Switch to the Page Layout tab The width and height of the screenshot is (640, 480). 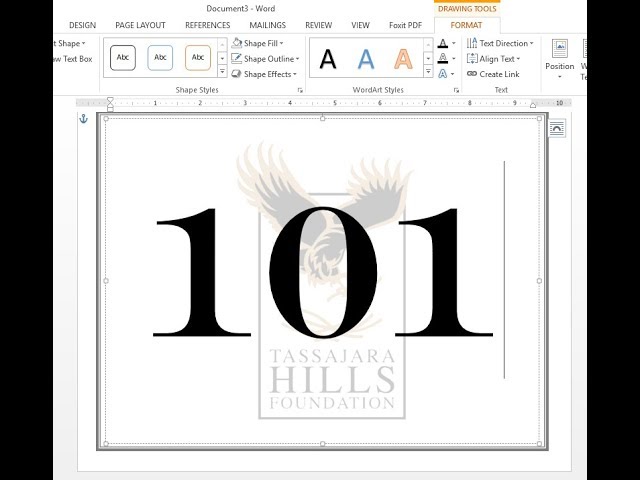coord(140,25)
